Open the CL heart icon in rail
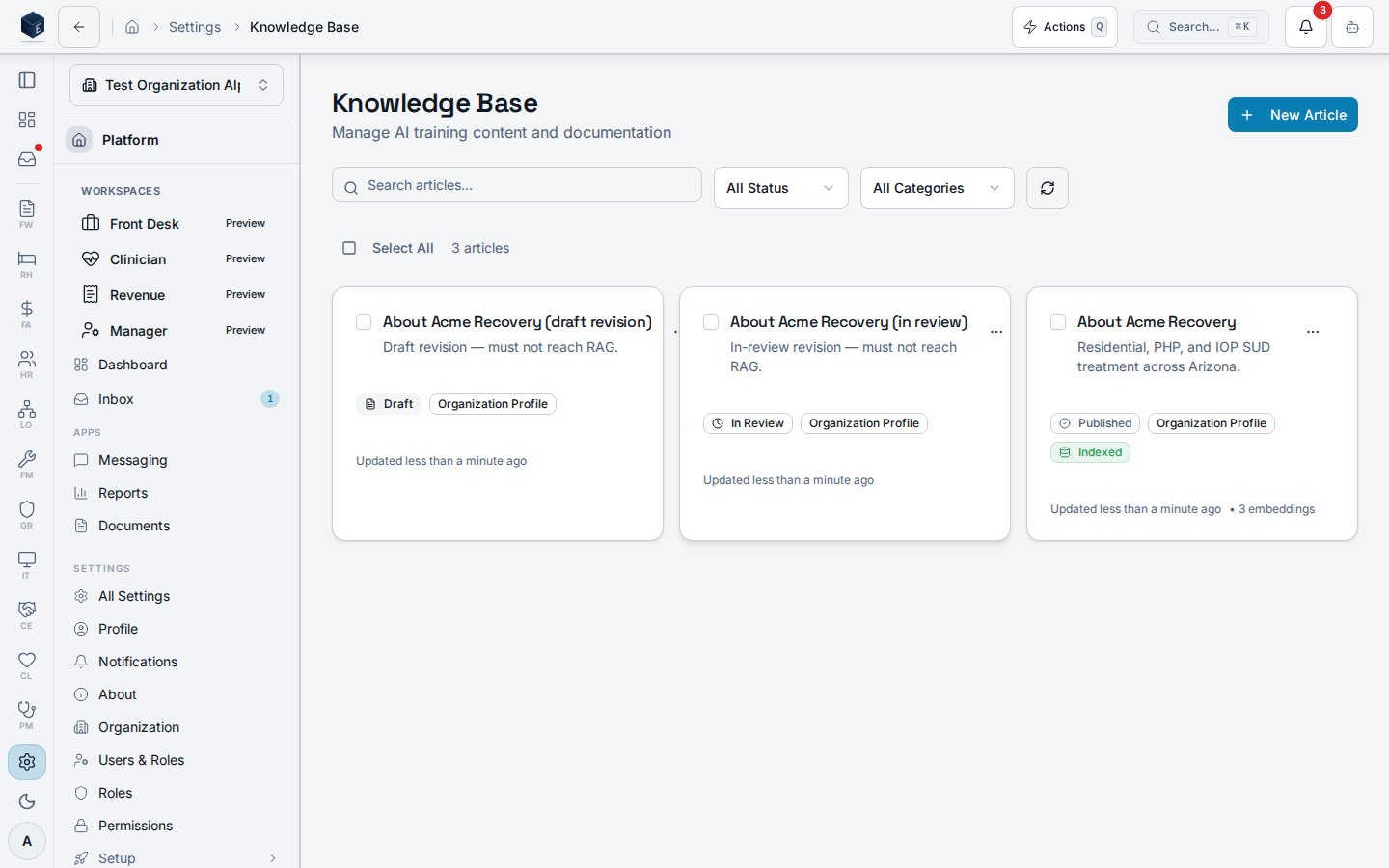 [x=27, y=664]
